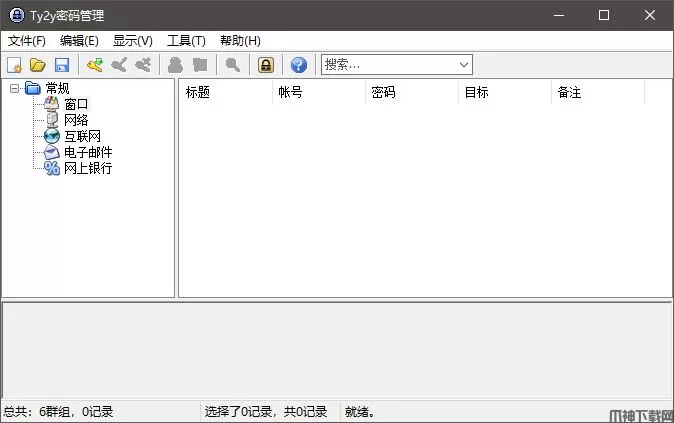The height and width of the screenshot is (423, 674).
Task: Open the 工具(T) menu
Action: (186, 41)
